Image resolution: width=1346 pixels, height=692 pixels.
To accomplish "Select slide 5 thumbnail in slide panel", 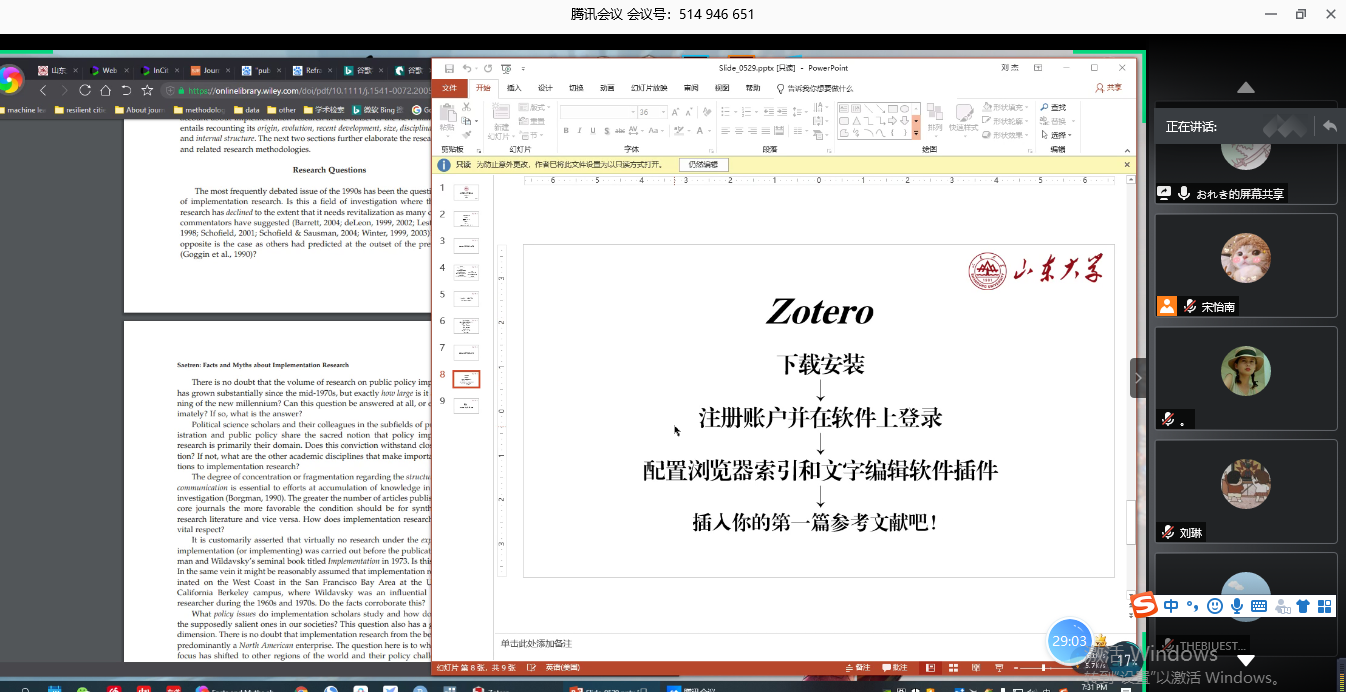I will click(467, 298).
